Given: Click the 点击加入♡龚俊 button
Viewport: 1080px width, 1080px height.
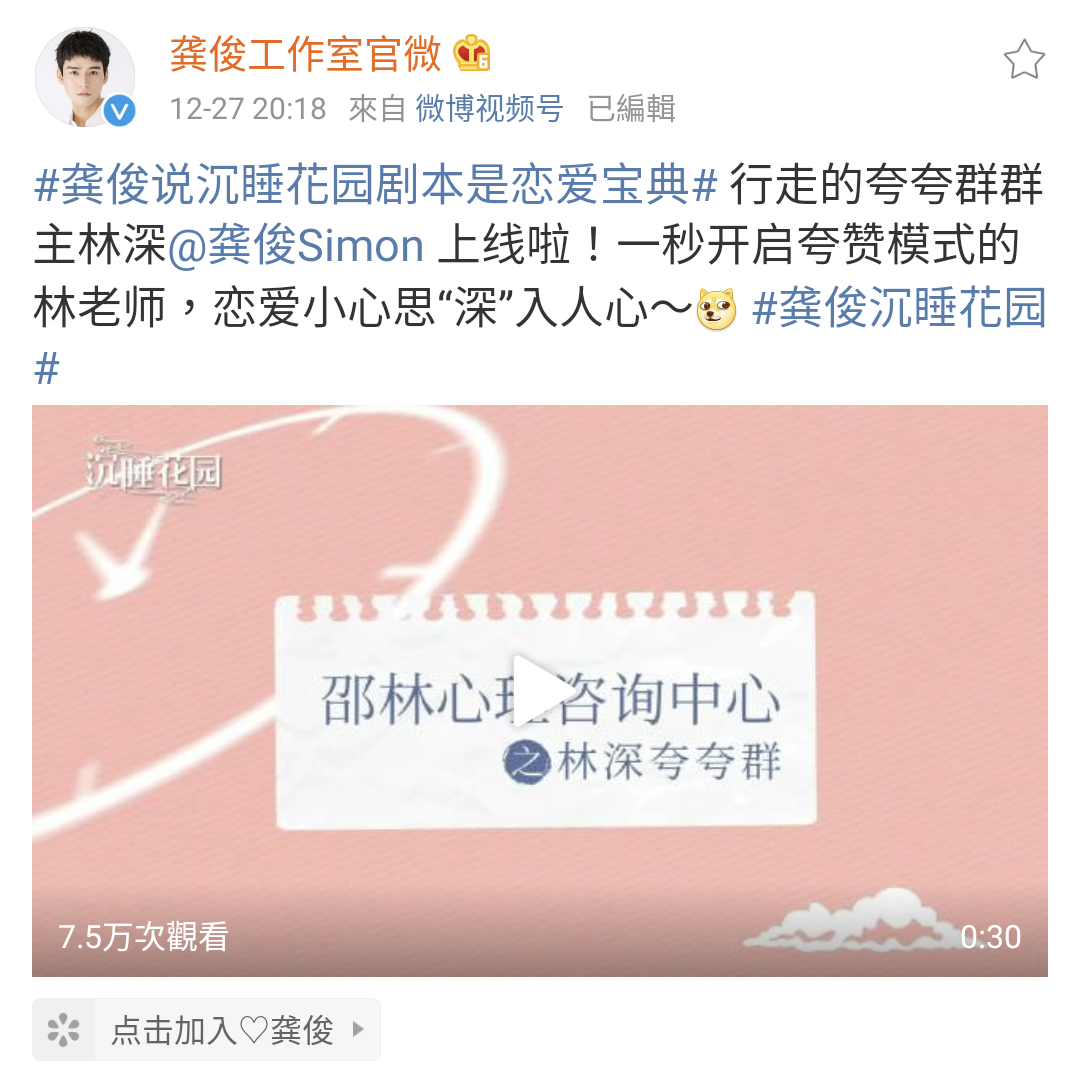Looking at the screenshot, I should (x=206, y=1030).
